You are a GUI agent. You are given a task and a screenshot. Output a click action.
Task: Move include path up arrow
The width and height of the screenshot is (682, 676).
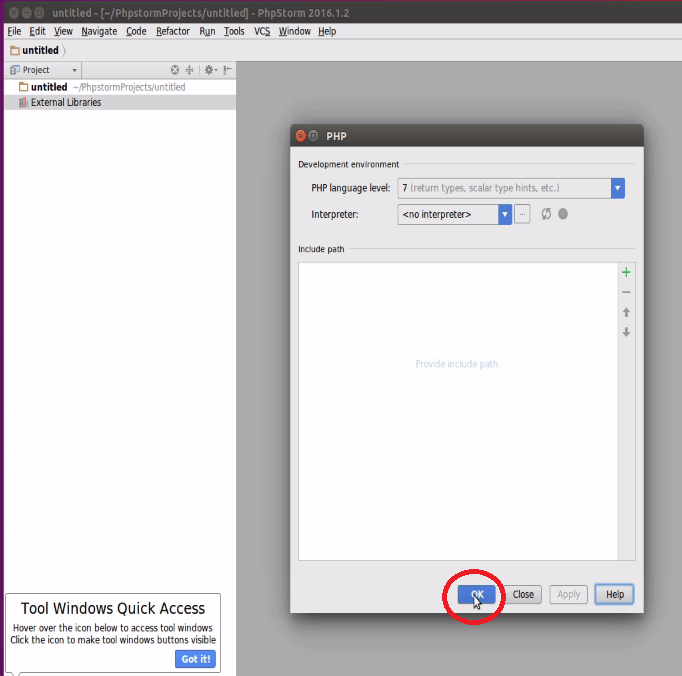(x=626, y=312)
